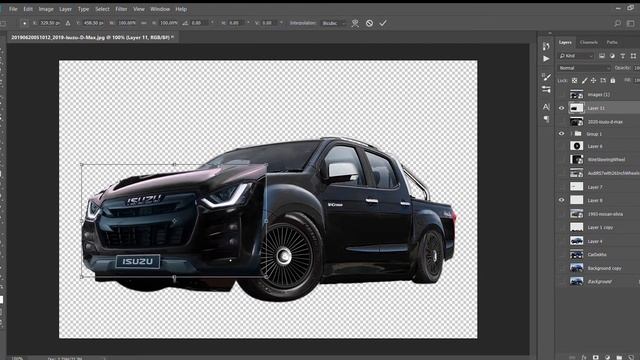Viewport: 640px width, 360px height.
Task: Filter layers by shape layers icon
Action: point(633,56)
